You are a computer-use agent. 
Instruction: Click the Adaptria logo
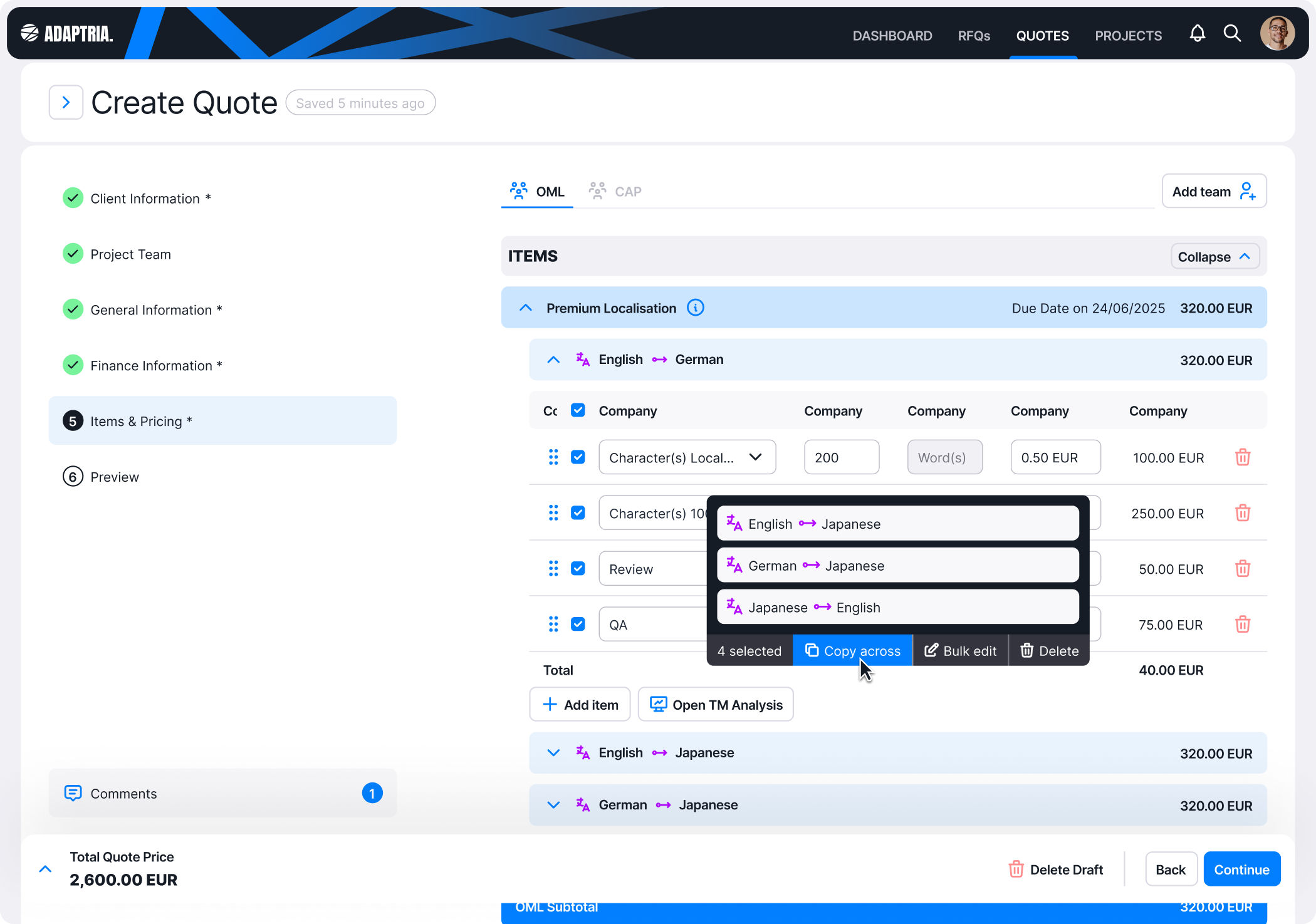66,33
